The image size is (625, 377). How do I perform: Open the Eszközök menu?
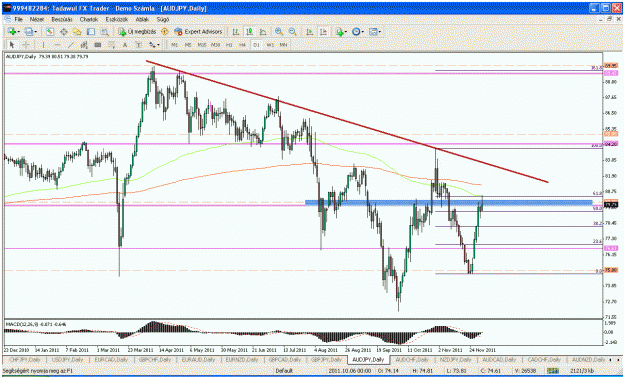(x=116, y=19)
